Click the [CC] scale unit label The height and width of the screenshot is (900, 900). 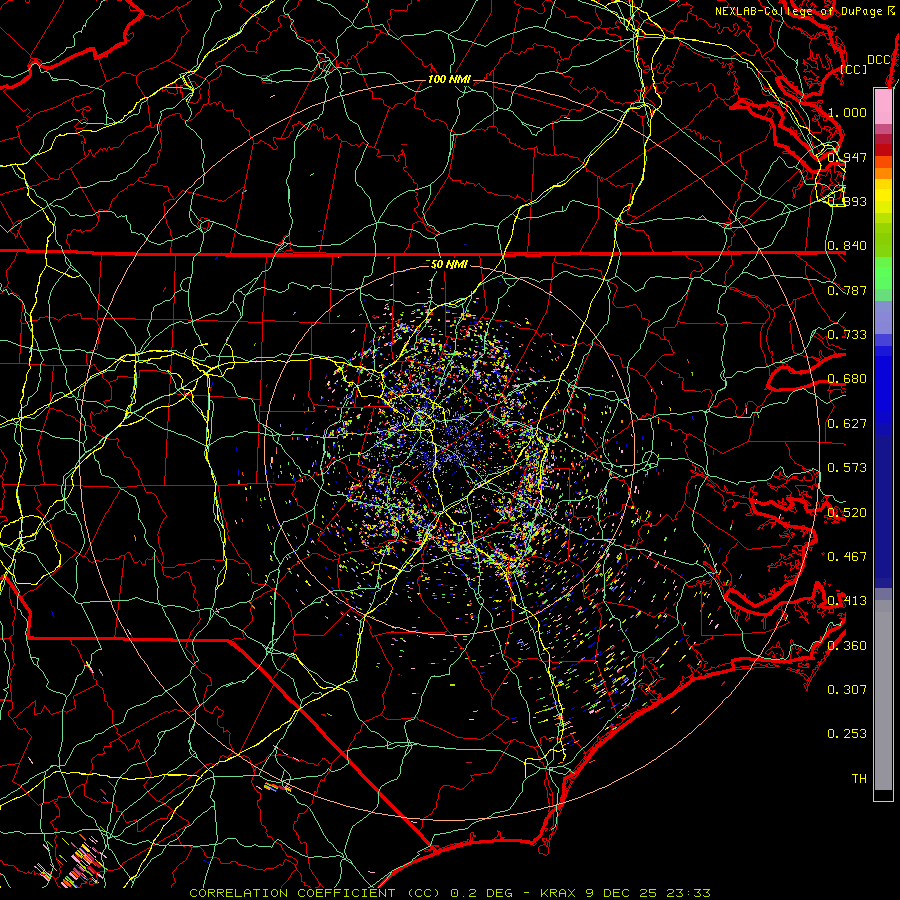pyautogui.click(x=854, y=69)
